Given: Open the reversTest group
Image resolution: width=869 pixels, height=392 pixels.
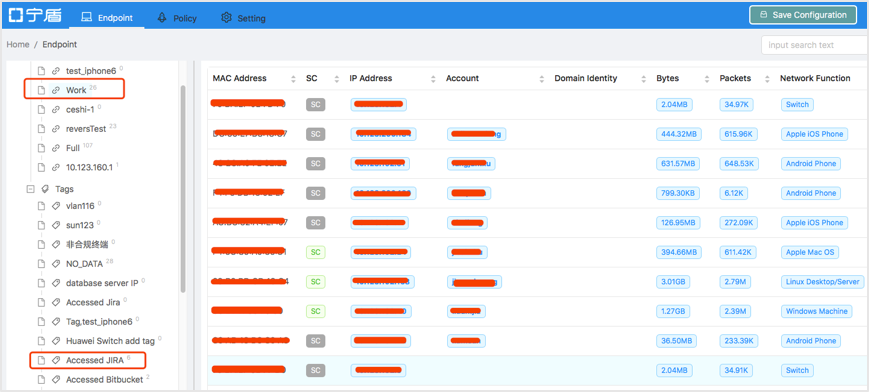Looking at the screenshot, I should pyautogui.click(x=86, y=129).
